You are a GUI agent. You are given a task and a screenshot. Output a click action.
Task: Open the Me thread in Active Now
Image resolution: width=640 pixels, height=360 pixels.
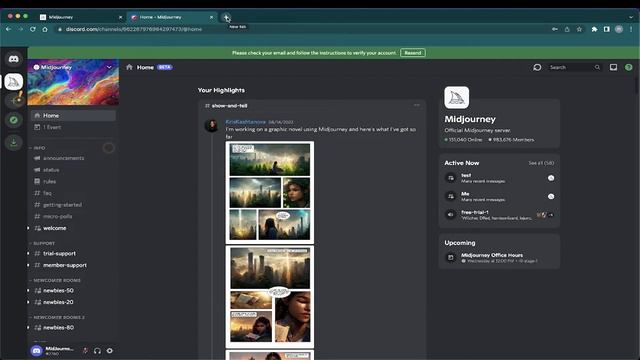(x=499, y=196)
